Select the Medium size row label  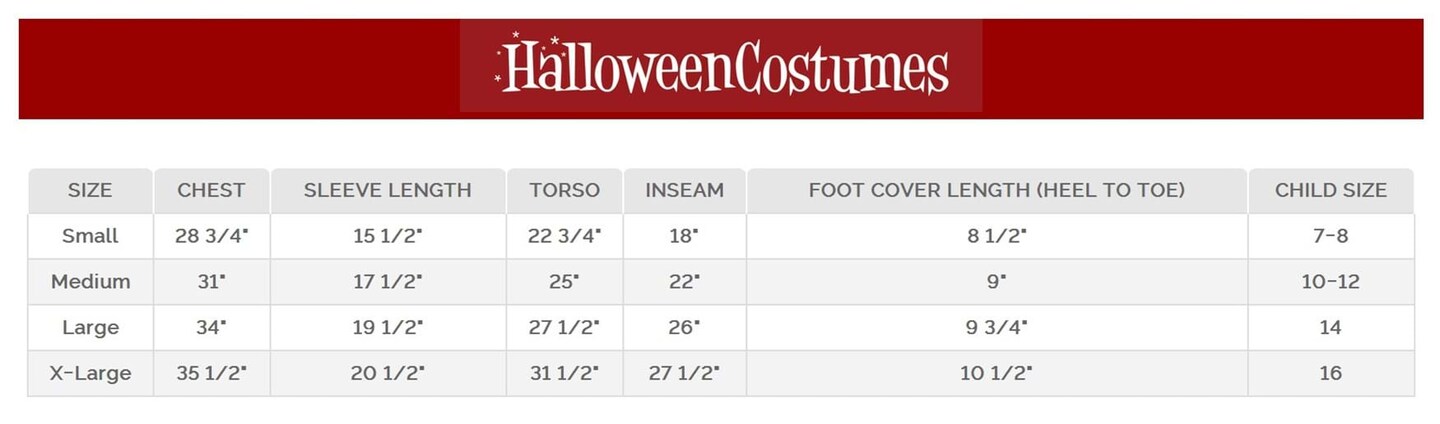point(90,282)
